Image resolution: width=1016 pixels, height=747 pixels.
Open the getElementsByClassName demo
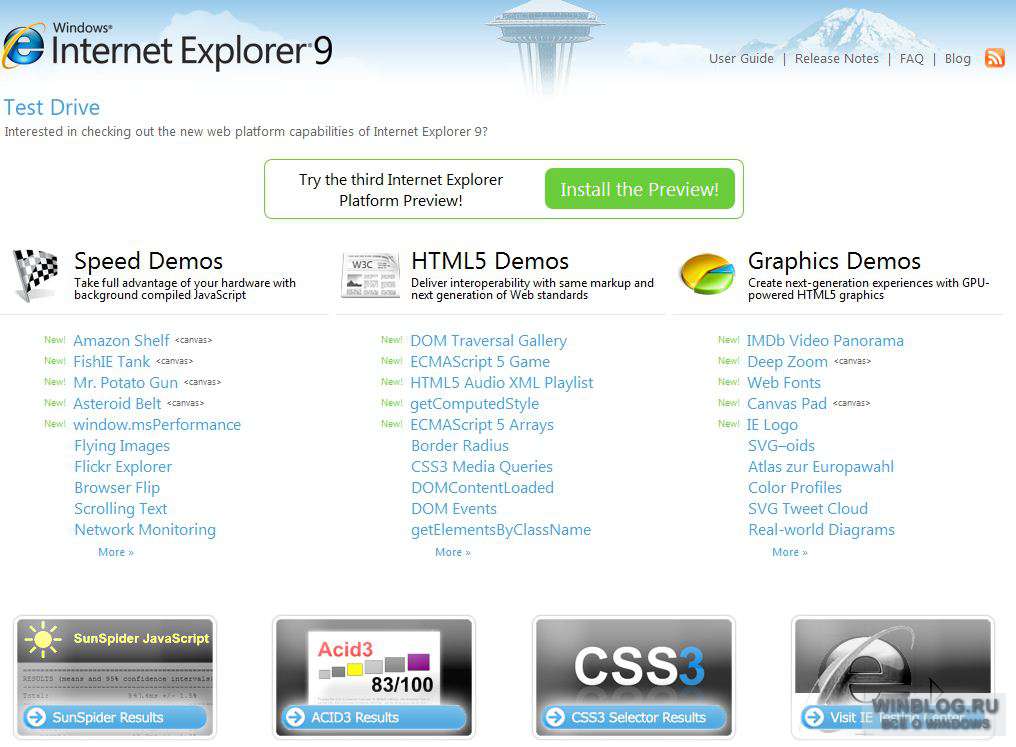click(x=501, y=529)
